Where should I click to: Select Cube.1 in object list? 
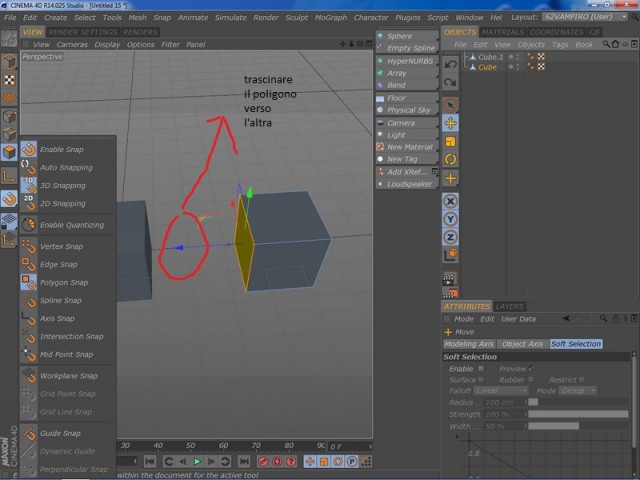491,57
